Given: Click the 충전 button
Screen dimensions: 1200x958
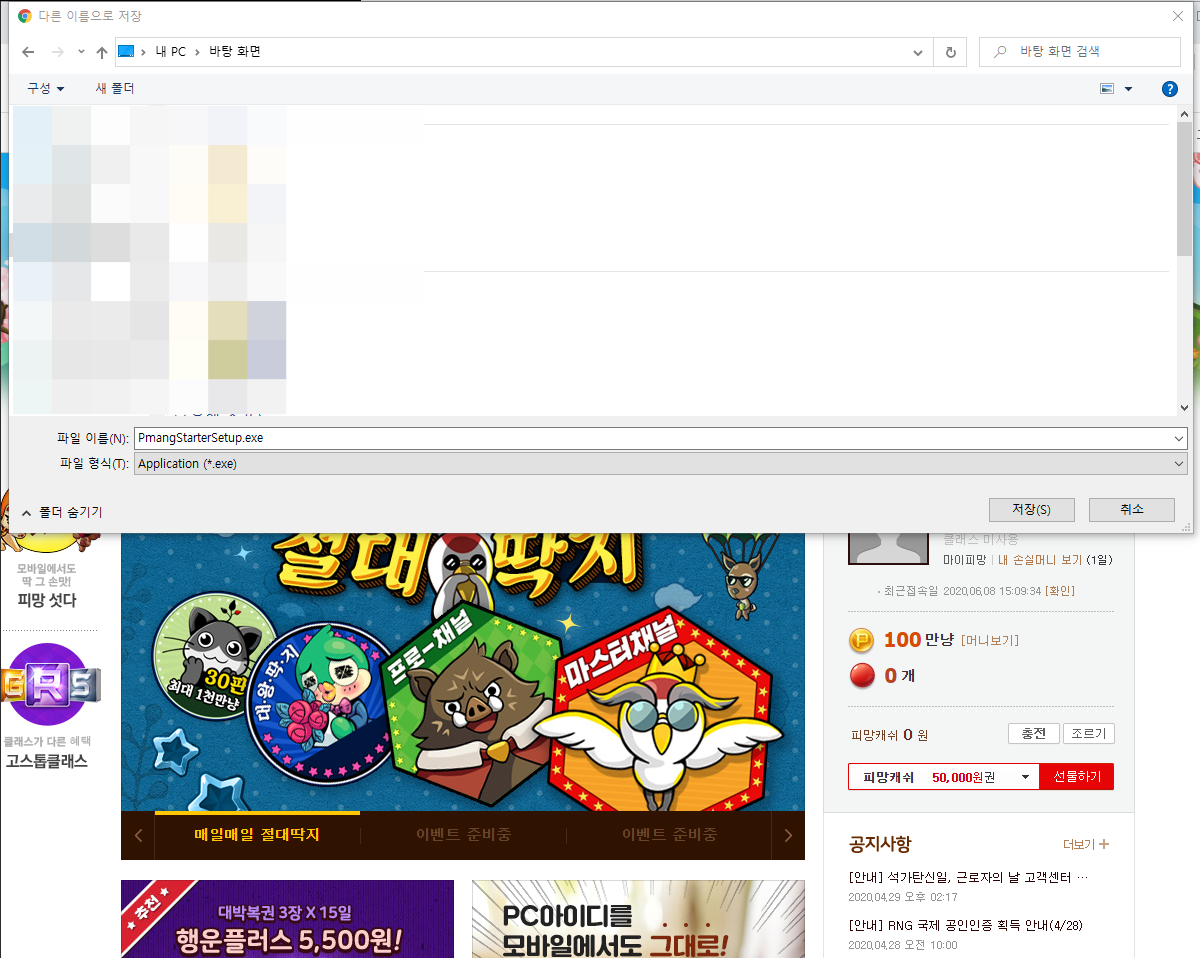Looking at the screenshot, I should 1033,733.
